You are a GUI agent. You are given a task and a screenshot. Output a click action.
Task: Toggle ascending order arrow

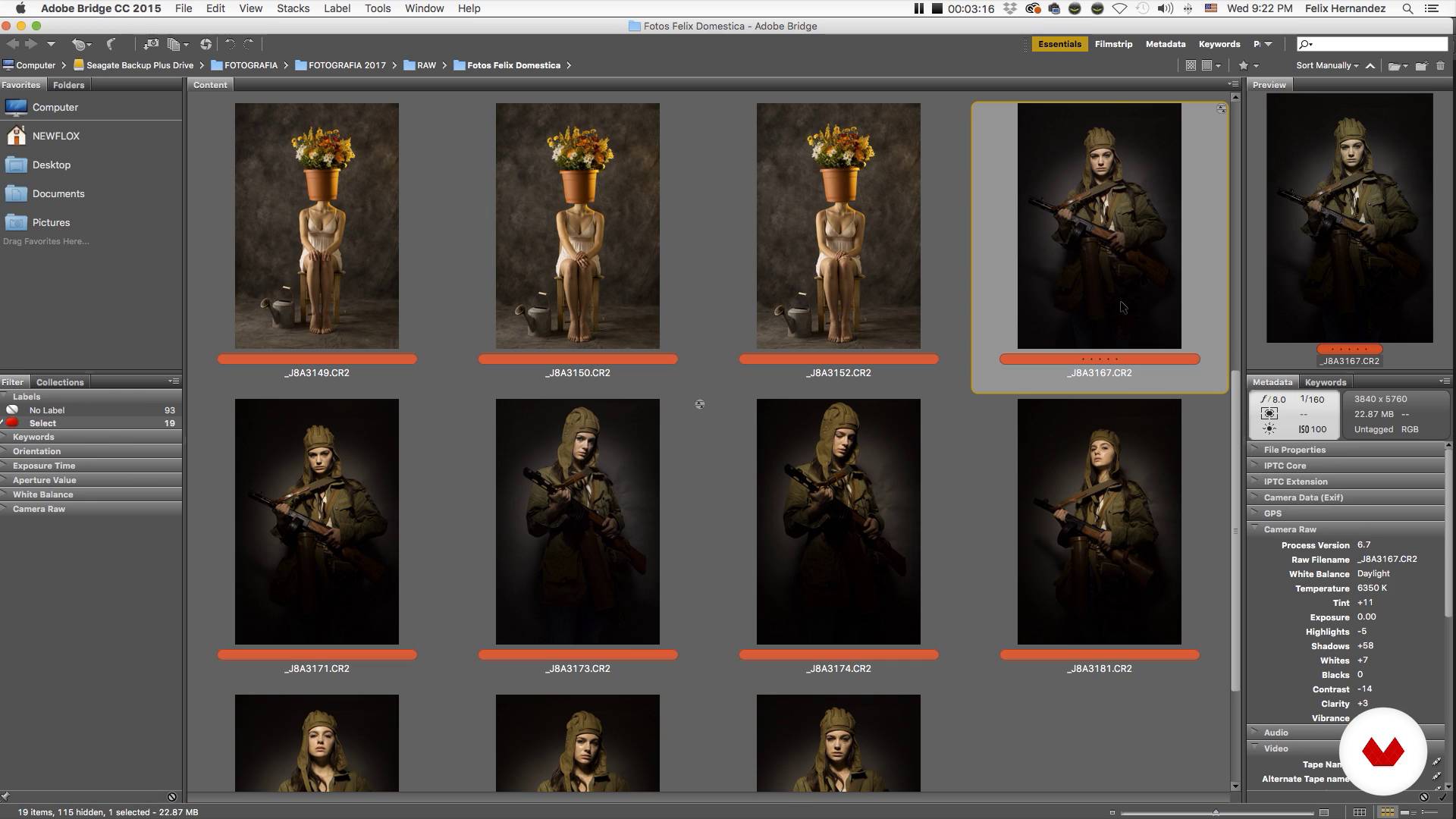[1370, 65]
